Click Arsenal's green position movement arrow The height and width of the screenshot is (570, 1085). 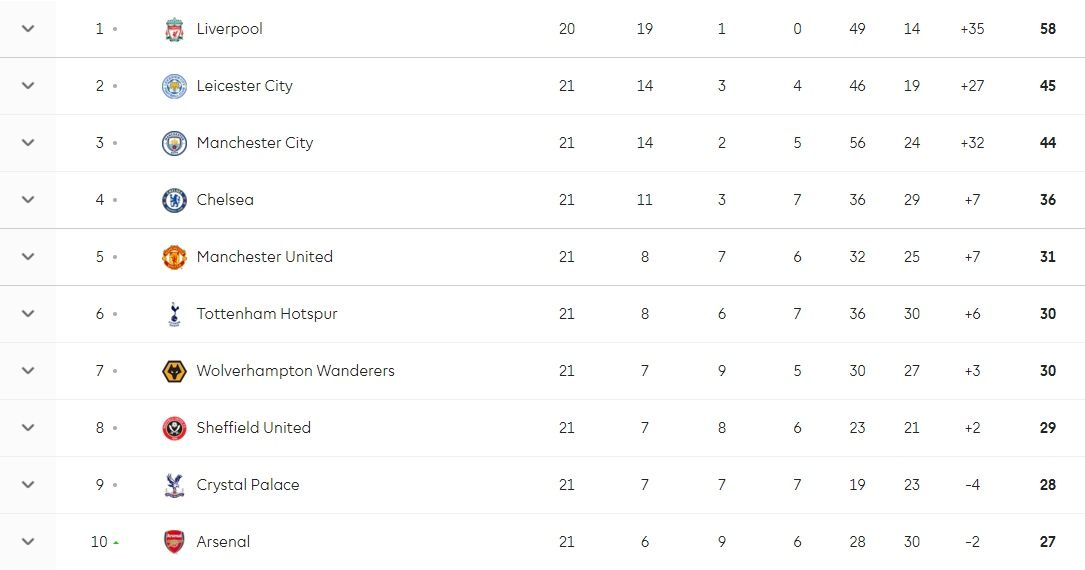pyautogui.click(x=116, y=543)
